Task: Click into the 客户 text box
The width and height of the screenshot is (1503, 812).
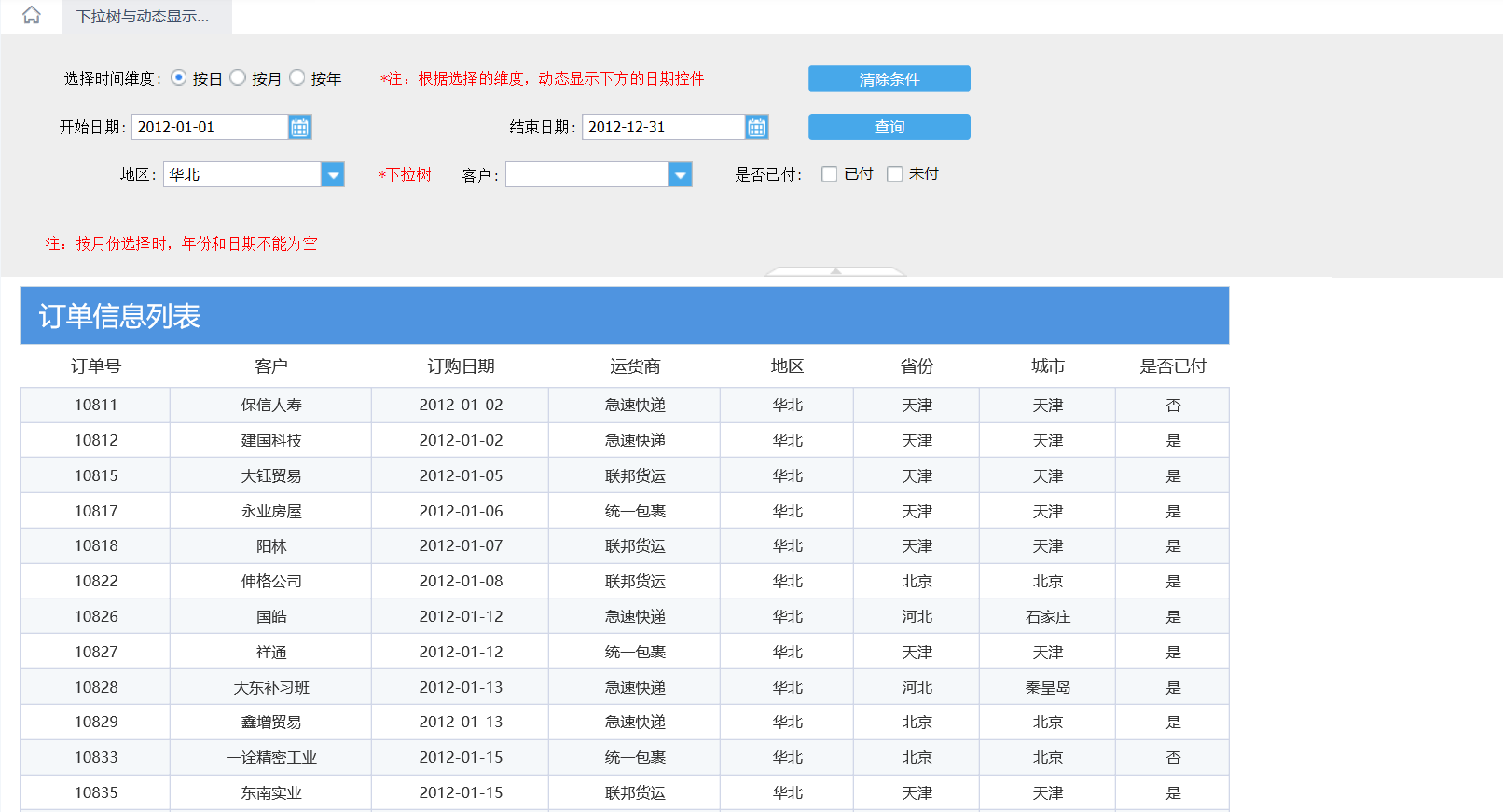Action: (587, 174)
